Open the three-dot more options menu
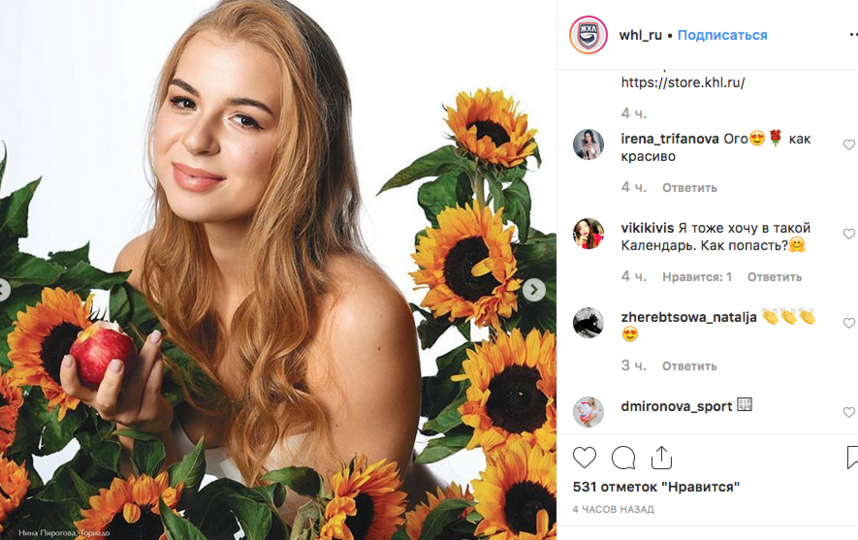 [853, 34]
